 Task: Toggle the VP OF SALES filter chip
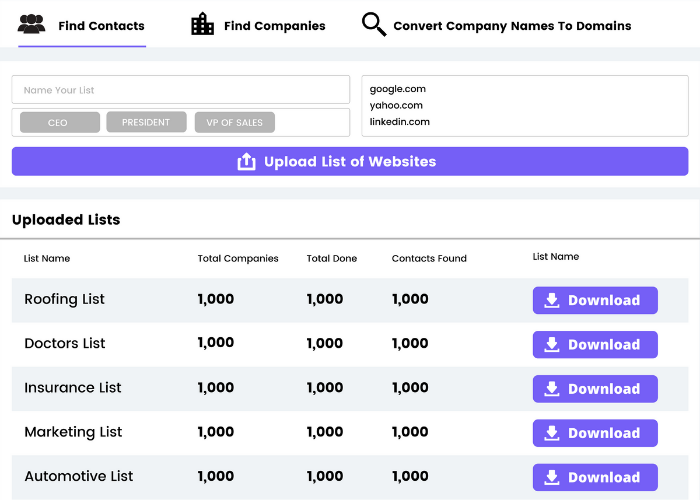(234, 123)
